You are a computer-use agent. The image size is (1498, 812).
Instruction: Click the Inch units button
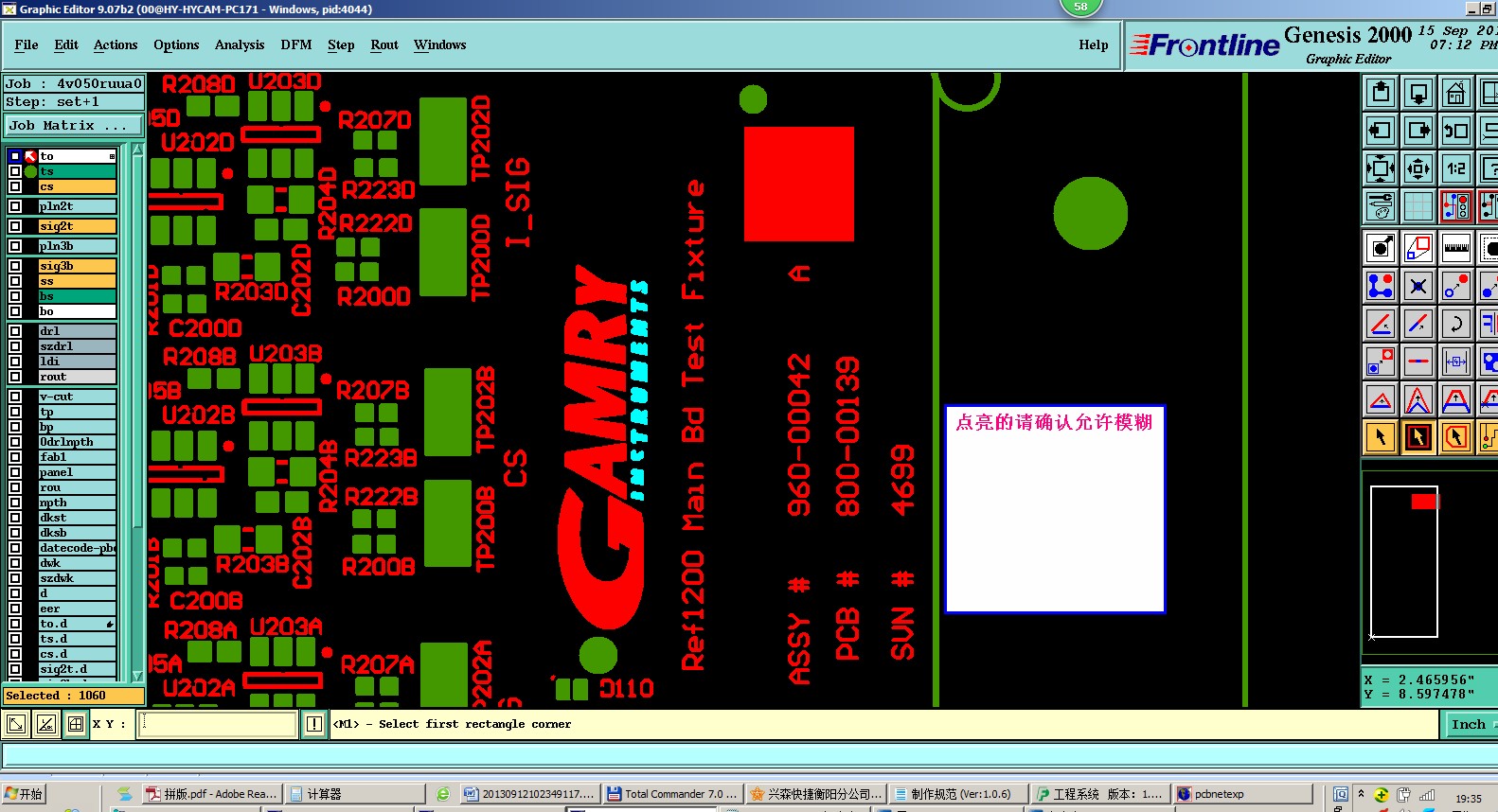tap(1469, 724)
